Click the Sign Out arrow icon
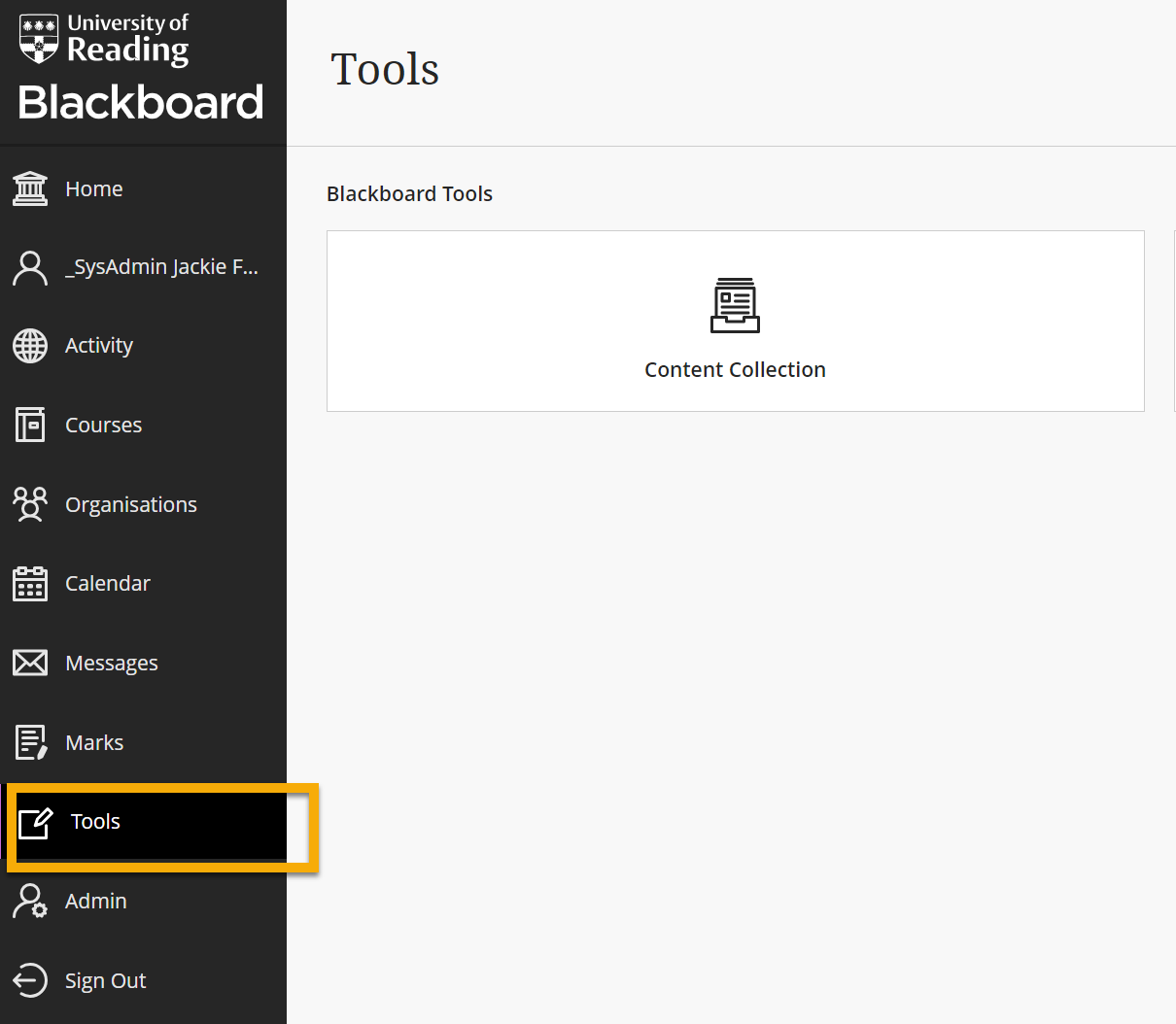 point(30,980)
